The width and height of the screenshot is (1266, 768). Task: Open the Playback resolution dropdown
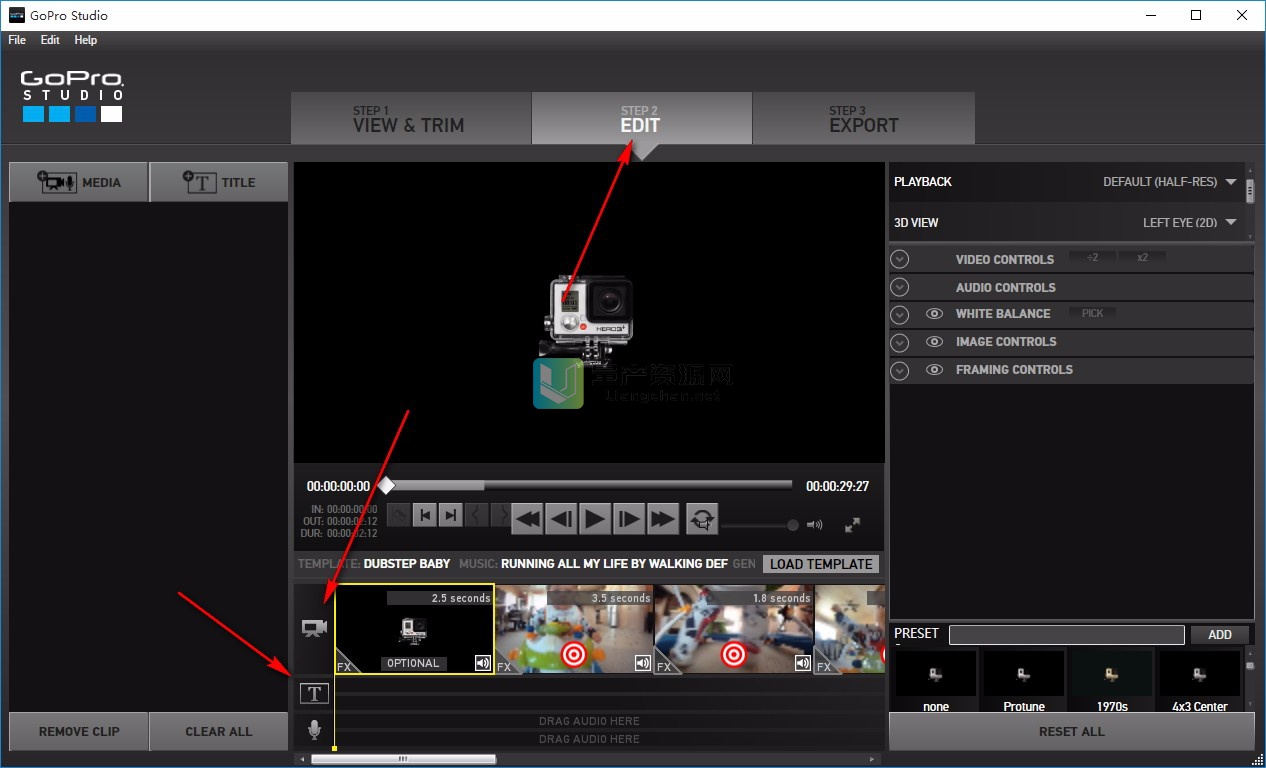coord(1169,182)
